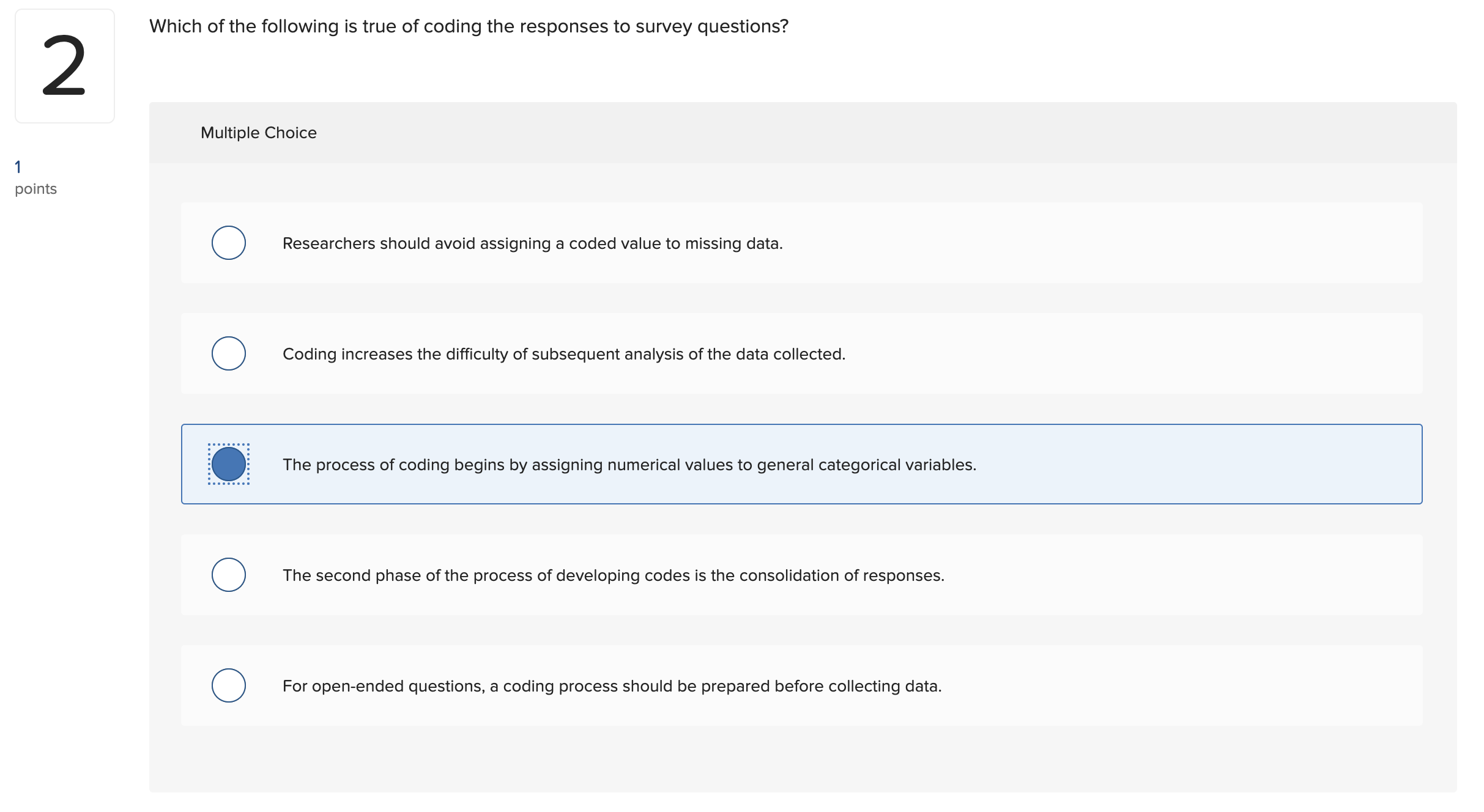Click the question number 2 box

click(x=65, y=64)
